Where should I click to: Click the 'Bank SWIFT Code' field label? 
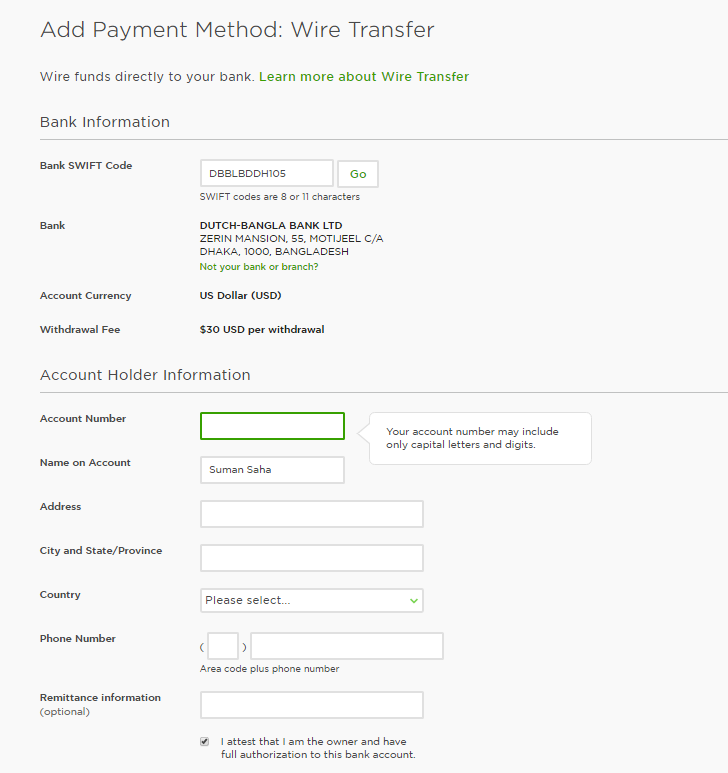(86, 166)
